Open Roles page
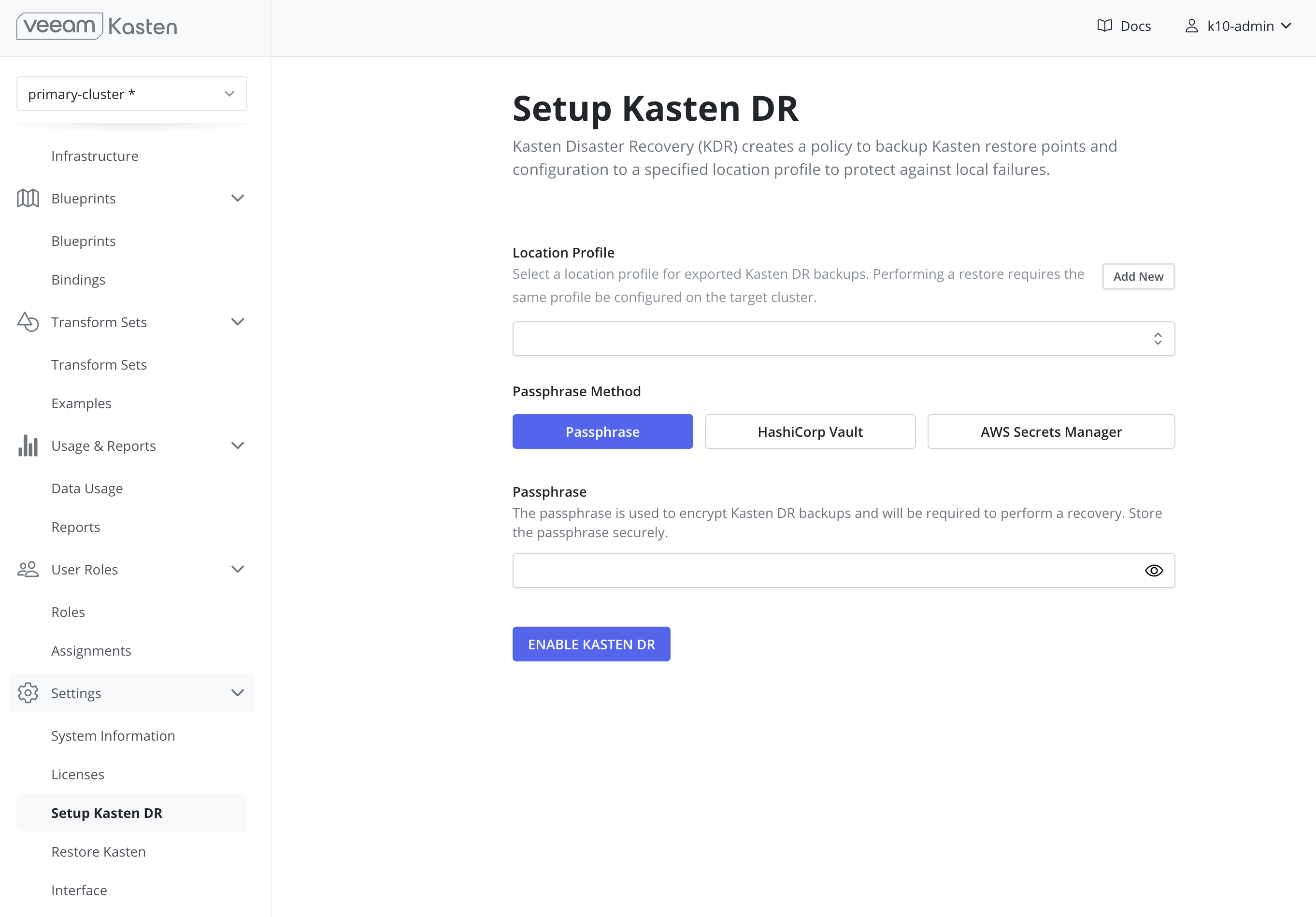 [x=68, y=612]
